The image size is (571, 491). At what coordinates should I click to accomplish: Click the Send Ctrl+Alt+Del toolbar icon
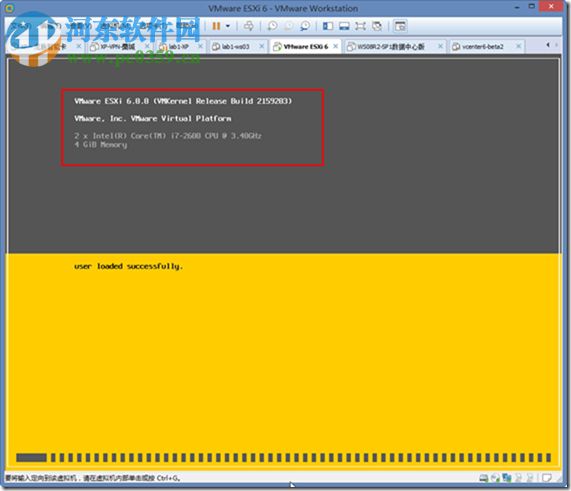pyautogui.click(x=249, y=26)
